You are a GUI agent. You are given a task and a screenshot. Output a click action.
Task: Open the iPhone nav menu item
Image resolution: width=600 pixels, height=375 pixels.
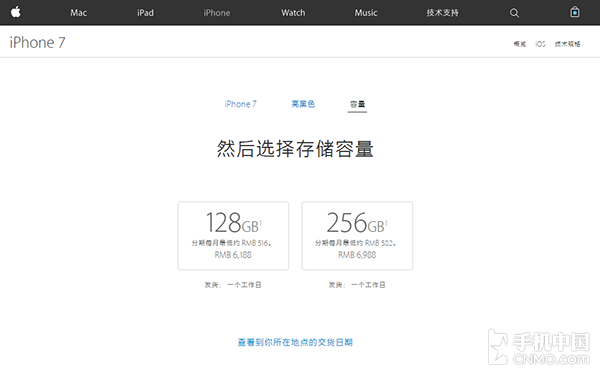[217, 13]
